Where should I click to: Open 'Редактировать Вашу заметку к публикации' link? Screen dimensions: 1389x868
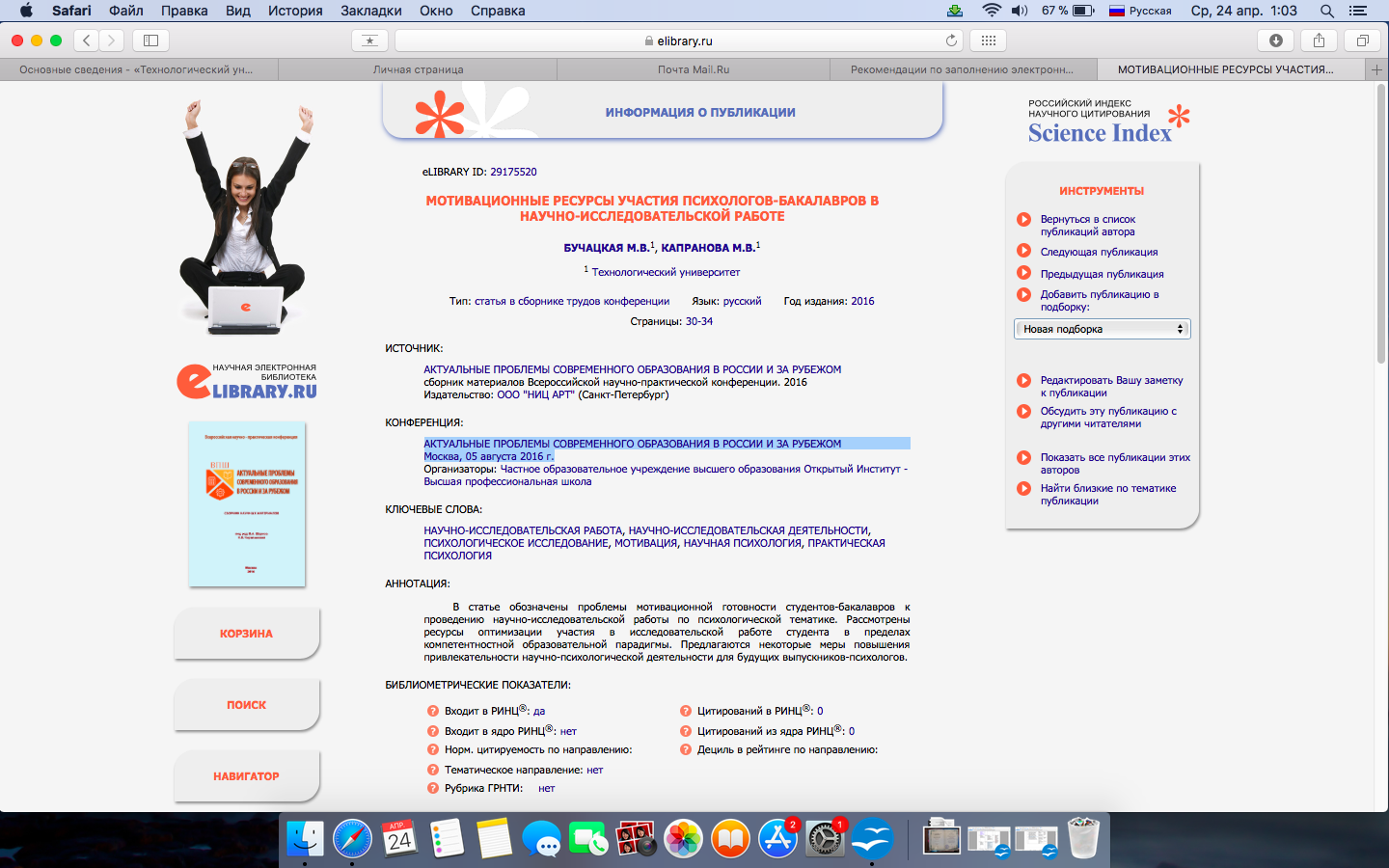1111,387
